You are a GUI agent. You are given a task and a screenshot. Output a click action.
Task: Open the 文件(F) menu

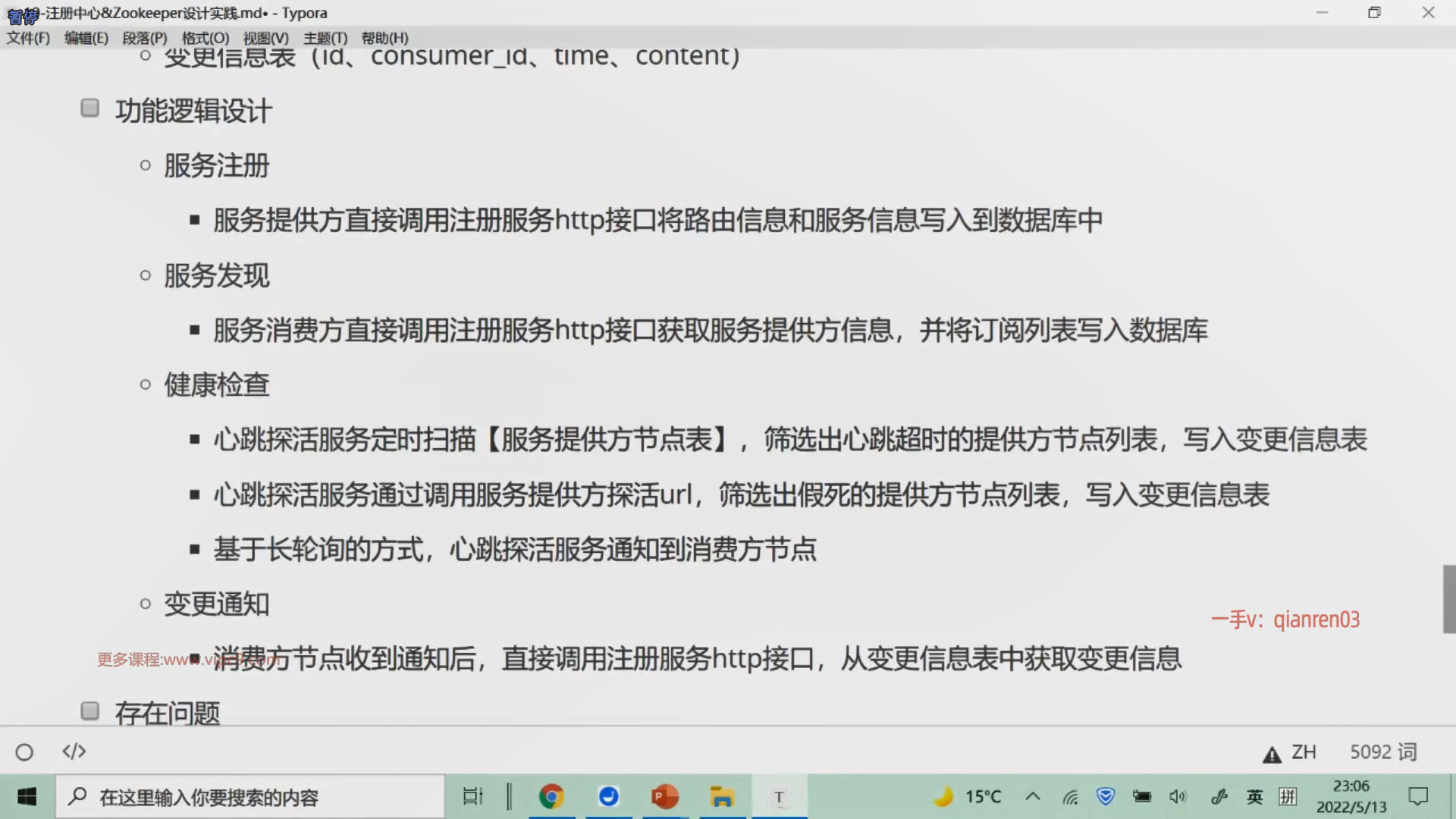click(28, 38)
